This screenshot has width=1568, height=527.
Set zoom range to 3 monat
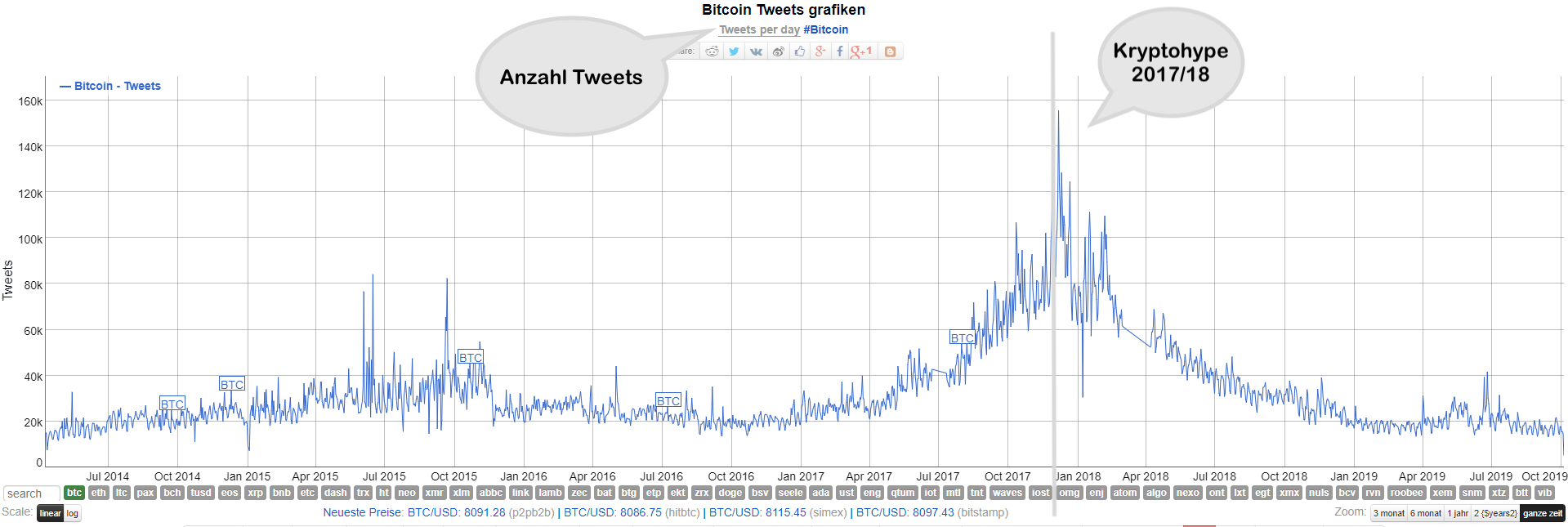[1388, 513]
